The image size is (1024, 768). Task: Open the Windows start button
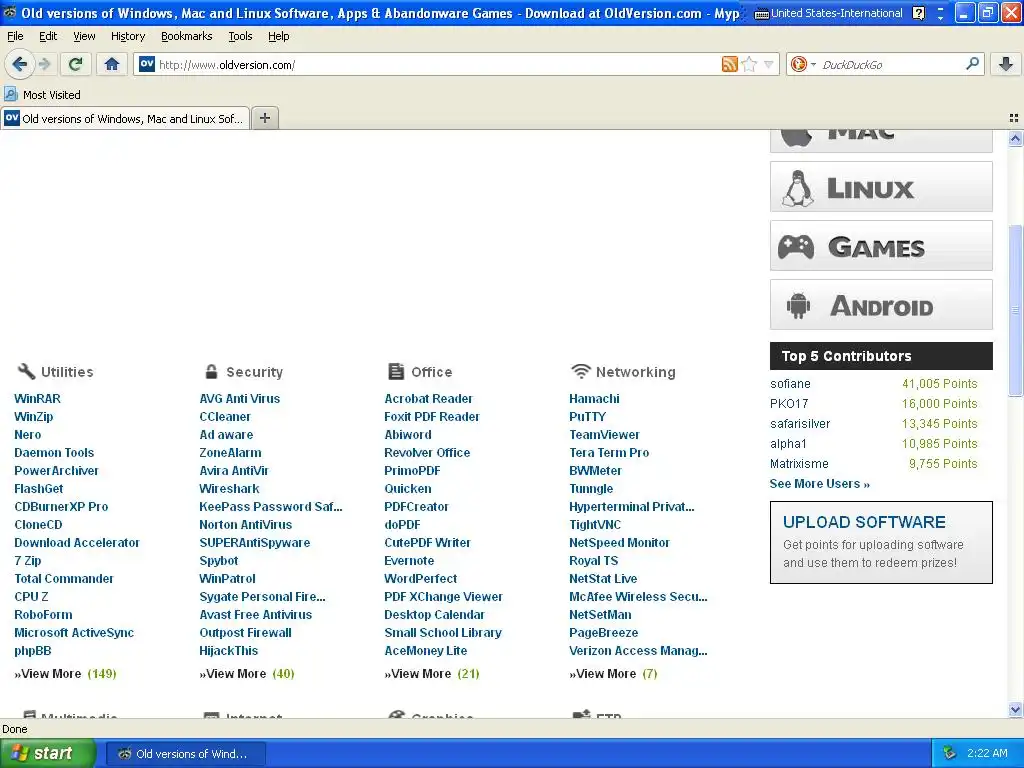[48, 753]
